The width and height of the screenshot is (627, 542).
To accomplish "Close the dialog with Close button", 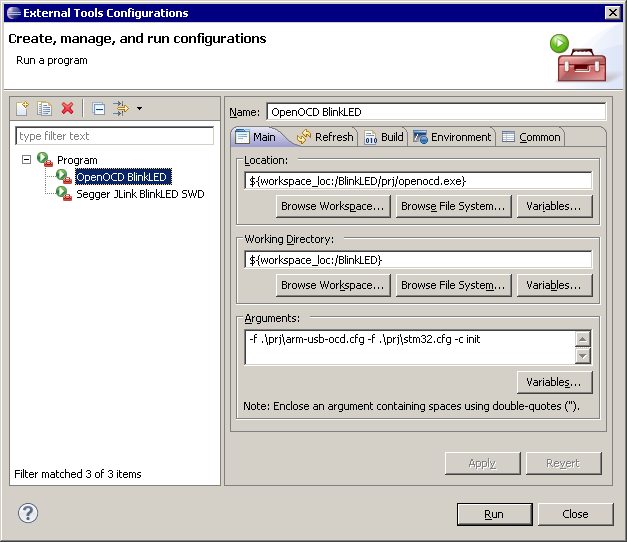I will click(x=575, y=514).
